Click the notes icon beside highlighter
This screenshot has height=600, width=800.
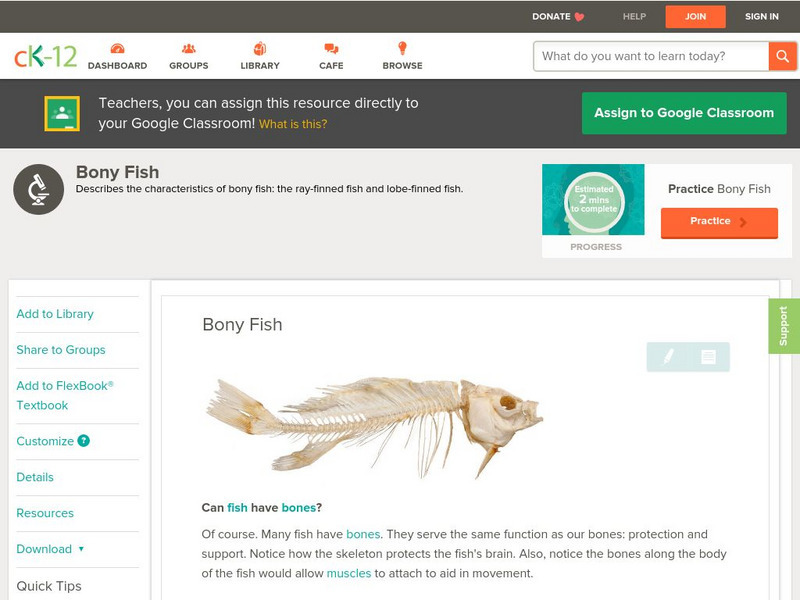[708, 357]
